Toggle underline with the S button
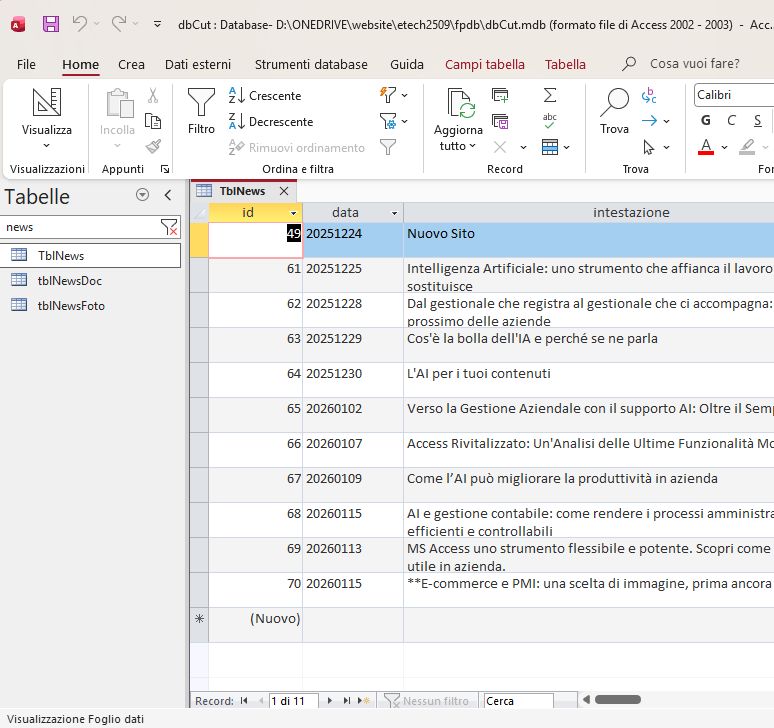 click(758, 120)
